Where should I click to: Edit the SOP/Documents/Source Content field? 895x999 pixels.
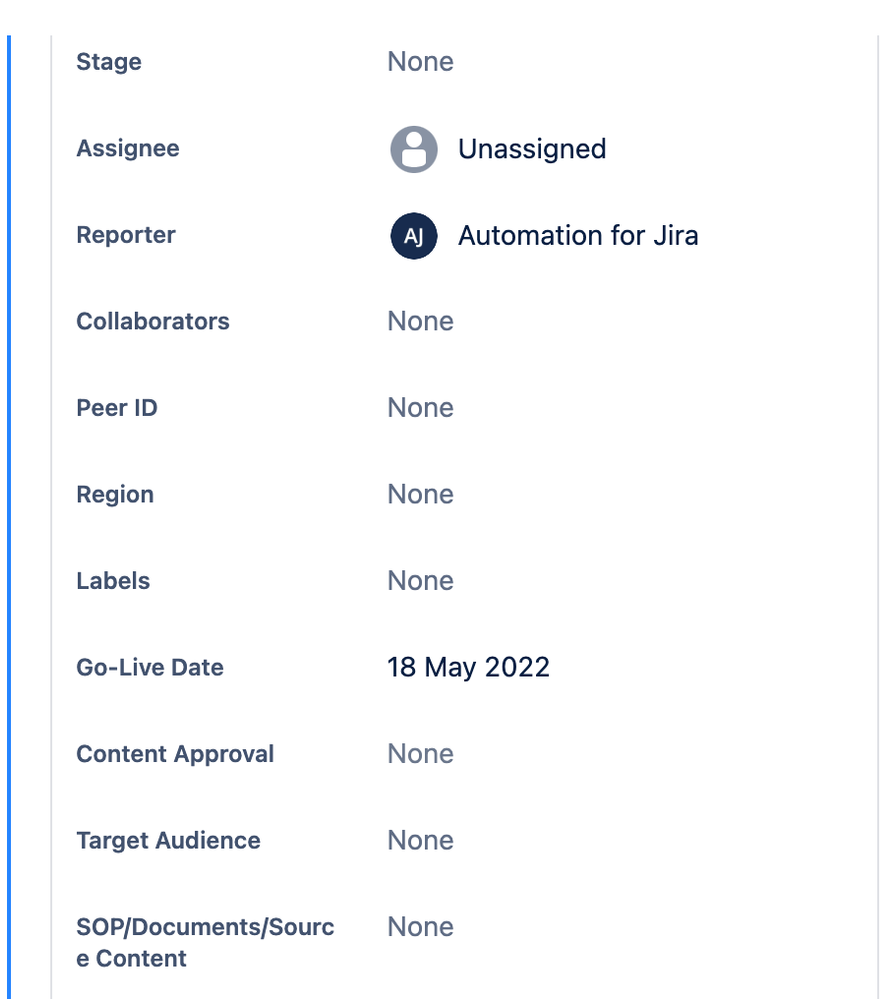pyautogui.click(x=420, y=926)
